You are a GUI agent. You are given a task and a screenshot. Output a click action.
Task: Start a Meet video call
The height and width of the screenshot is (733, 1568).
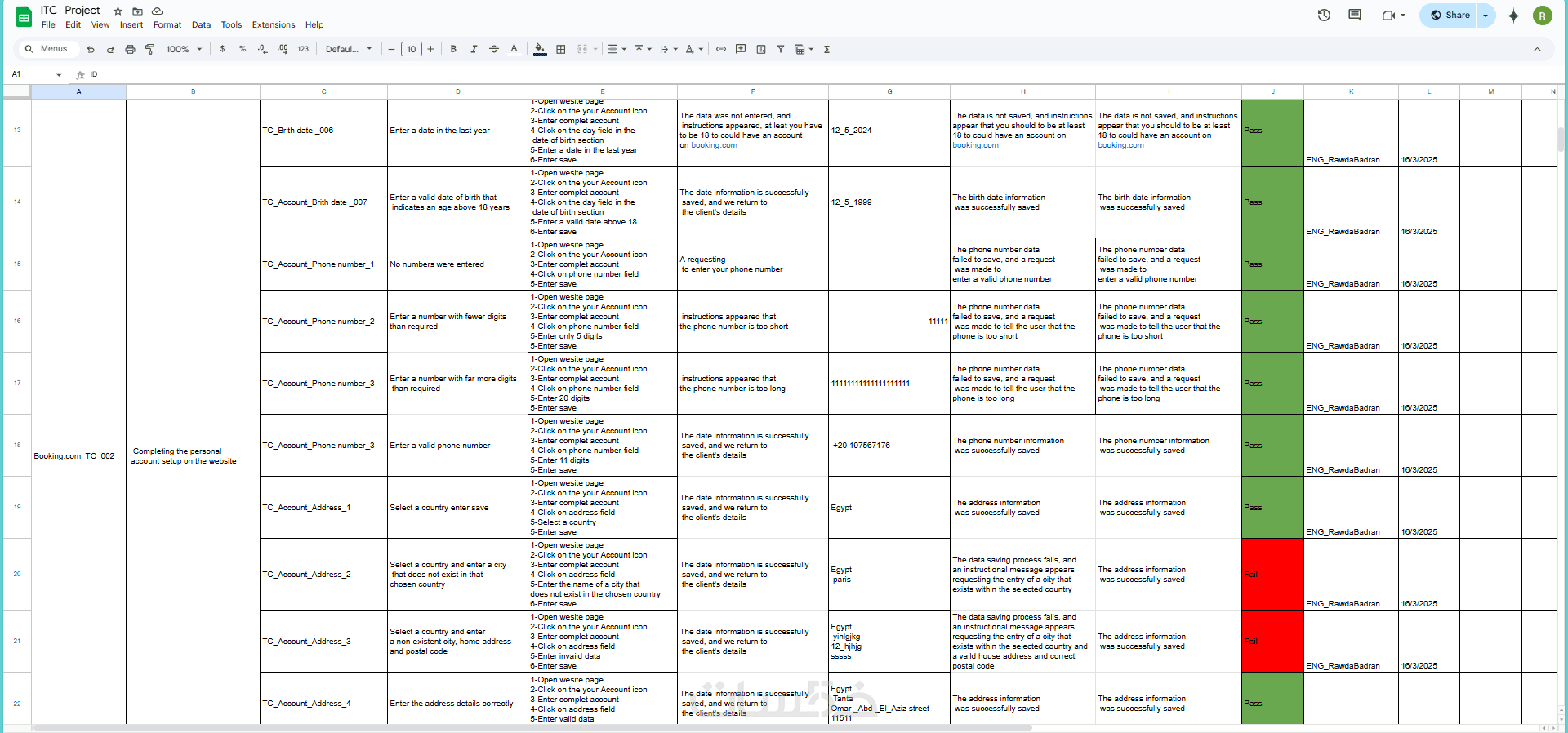(x=1392, y=16)
